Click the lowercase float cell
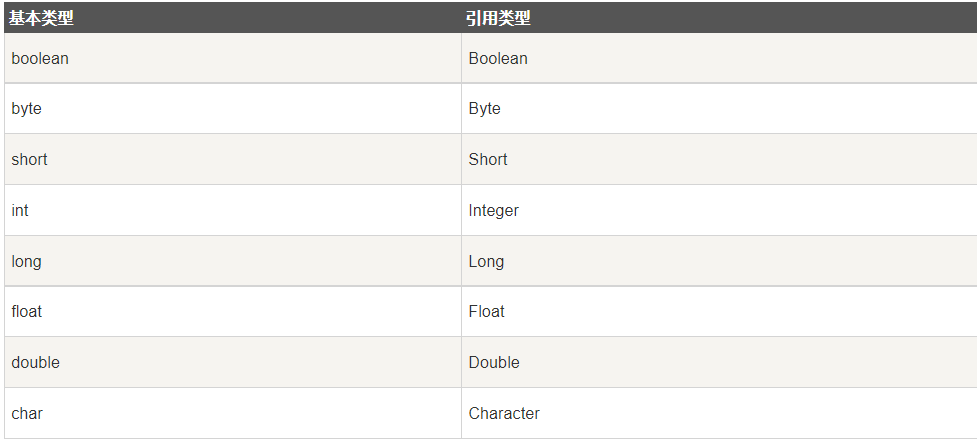 [232, 311]
